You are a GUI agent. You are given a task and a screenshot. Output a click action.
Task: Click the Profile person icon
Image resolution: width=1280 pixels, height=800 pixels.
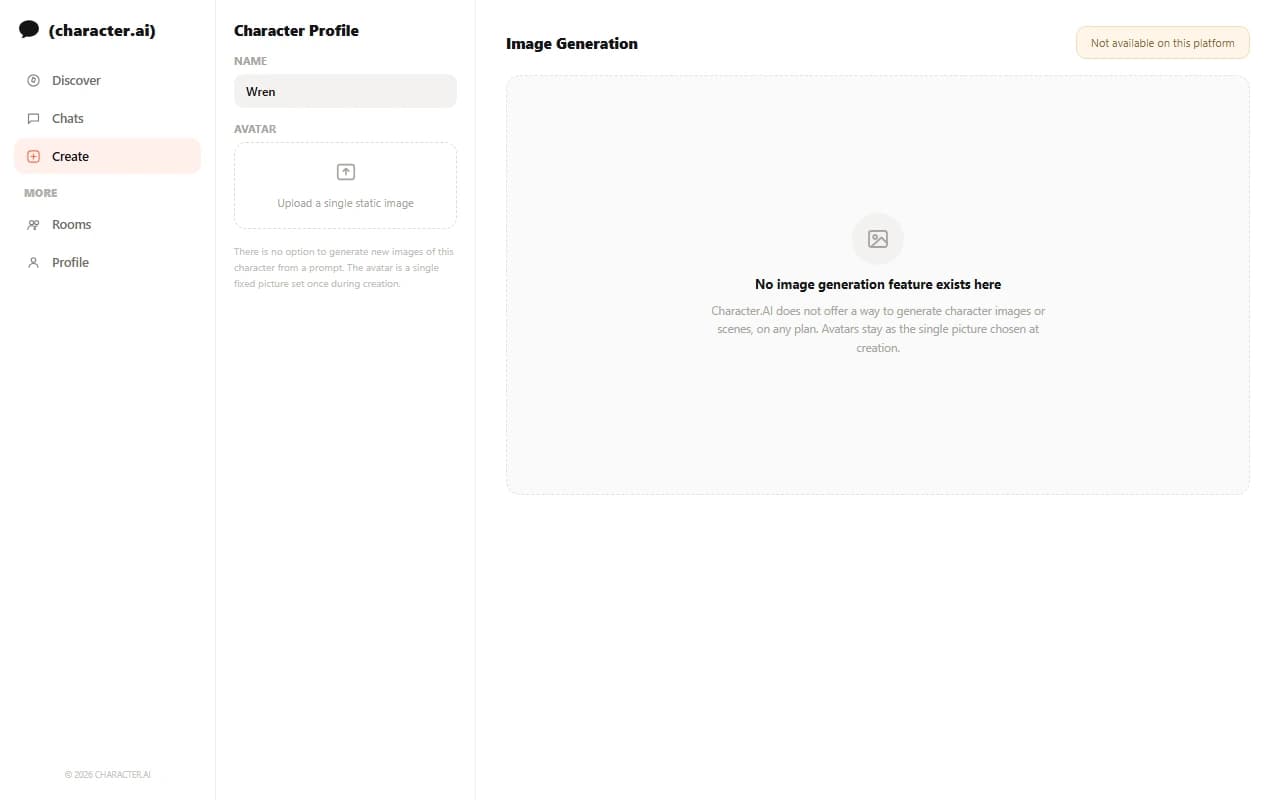[33, 262]
